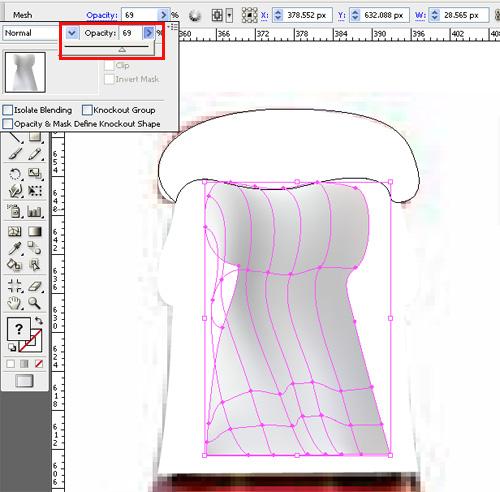Screen dimensions: 500x492
Task: Select the Gradient tool
Action: coord(35,231)
